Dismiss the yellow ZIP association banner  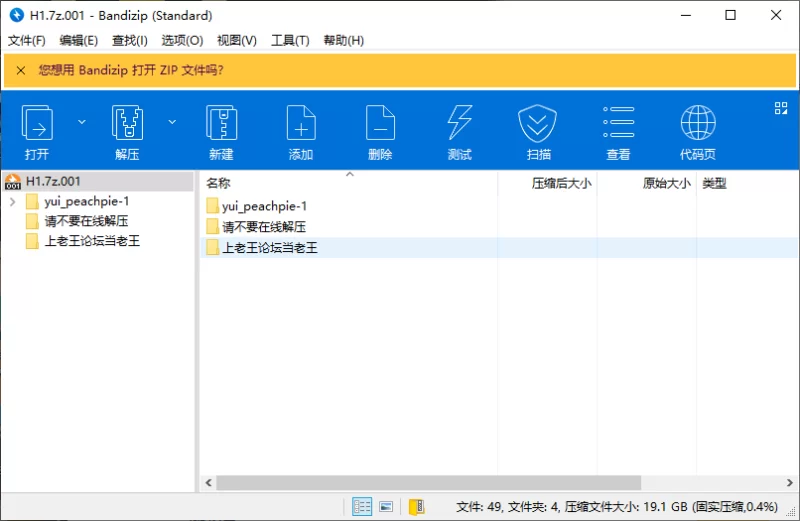coord(20,70)
